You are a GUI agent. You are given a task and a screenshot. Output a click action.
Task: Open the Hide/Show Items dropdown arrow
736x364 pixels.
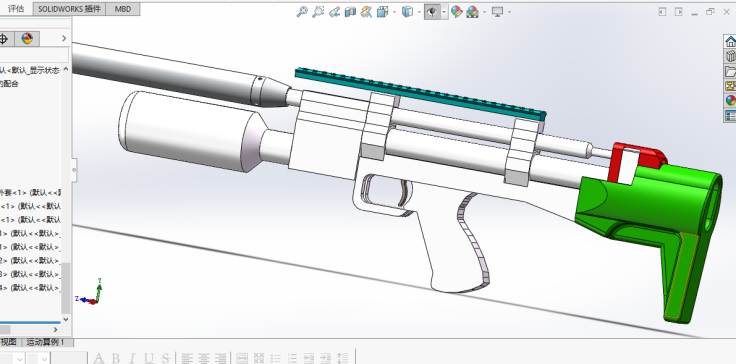coord(444,12)
